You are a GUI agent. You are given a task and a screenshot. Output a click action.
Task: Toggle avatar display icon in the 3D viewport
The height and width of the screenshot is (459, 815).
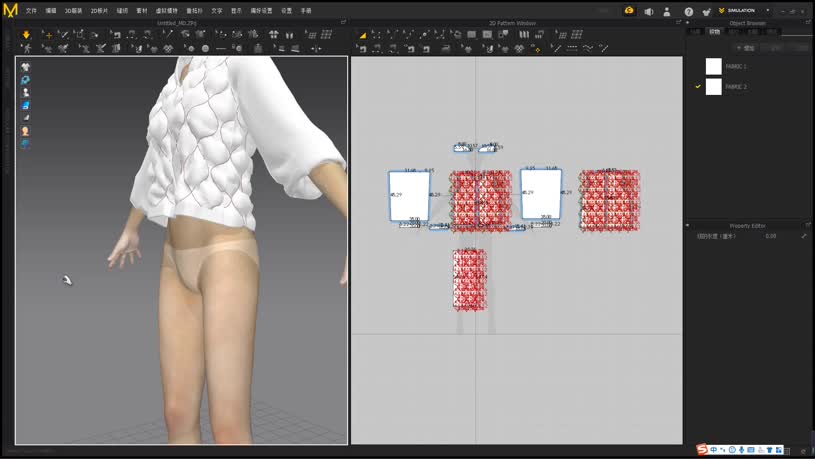pos(25,93)
